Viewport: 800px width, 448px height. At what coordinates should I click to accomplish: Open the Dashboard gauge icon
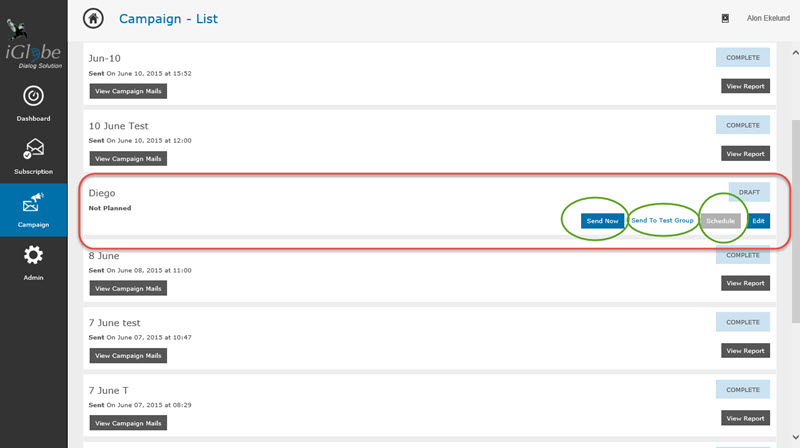pyautogui.click(x=33, y=96)
